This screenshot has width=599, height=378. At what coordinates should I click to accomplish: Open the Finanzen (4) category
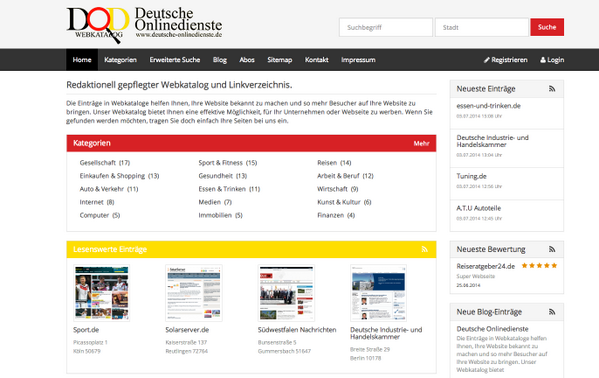tap(336, 215)
